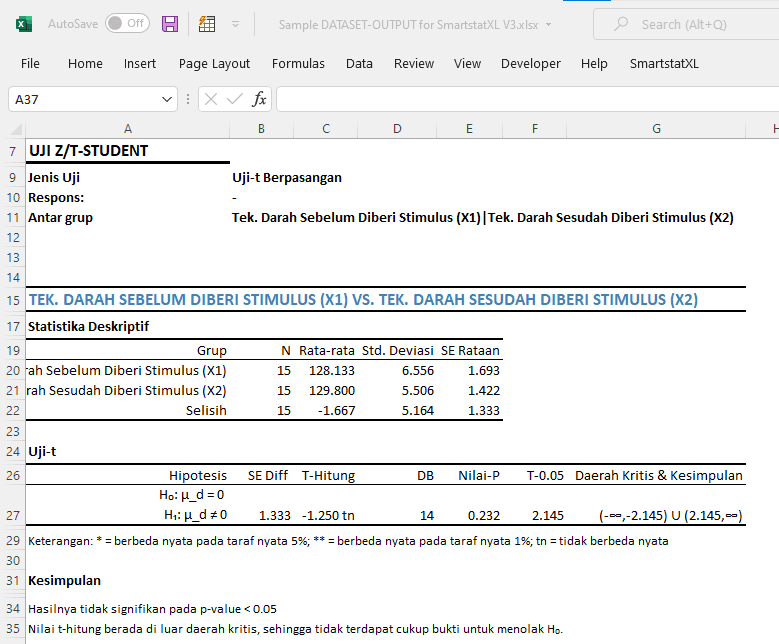Viewport: 779px width, 644px height.
Task: Click the Insert Function fx icon
Action: coord(259,99)
